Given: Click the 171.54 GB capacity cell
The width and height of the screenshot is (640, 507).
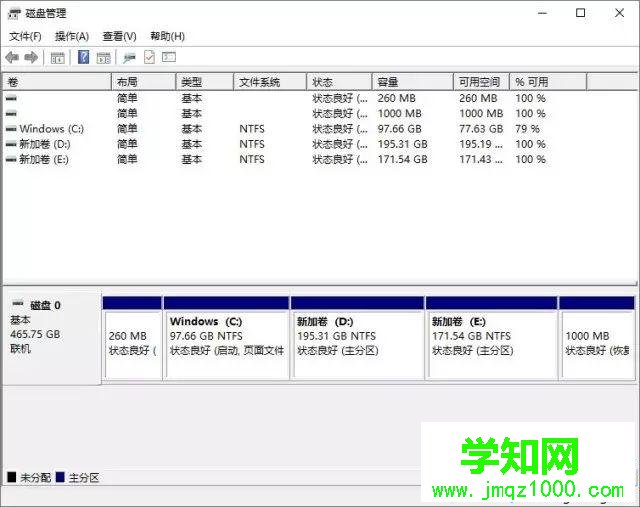Looking at the screenshot, I should pyautogui.click(x=402, y=160).
